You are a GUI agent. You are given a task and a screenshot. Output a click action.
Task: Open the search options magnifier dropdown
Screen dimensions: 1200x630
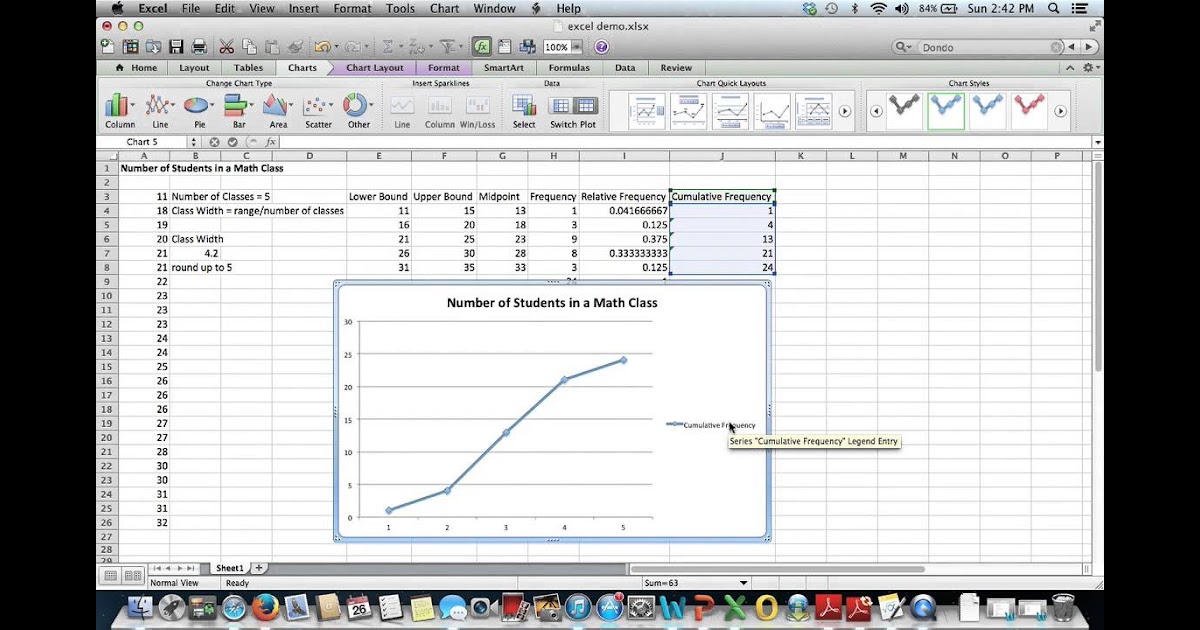[904, 47]
